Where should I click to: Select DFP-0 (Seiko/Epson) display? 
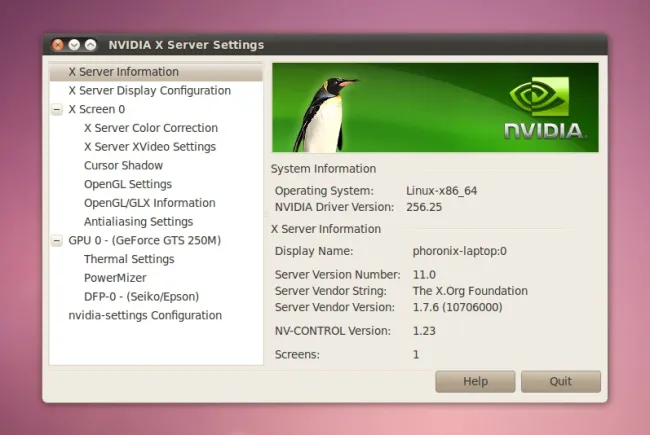[x=141, y=297]
